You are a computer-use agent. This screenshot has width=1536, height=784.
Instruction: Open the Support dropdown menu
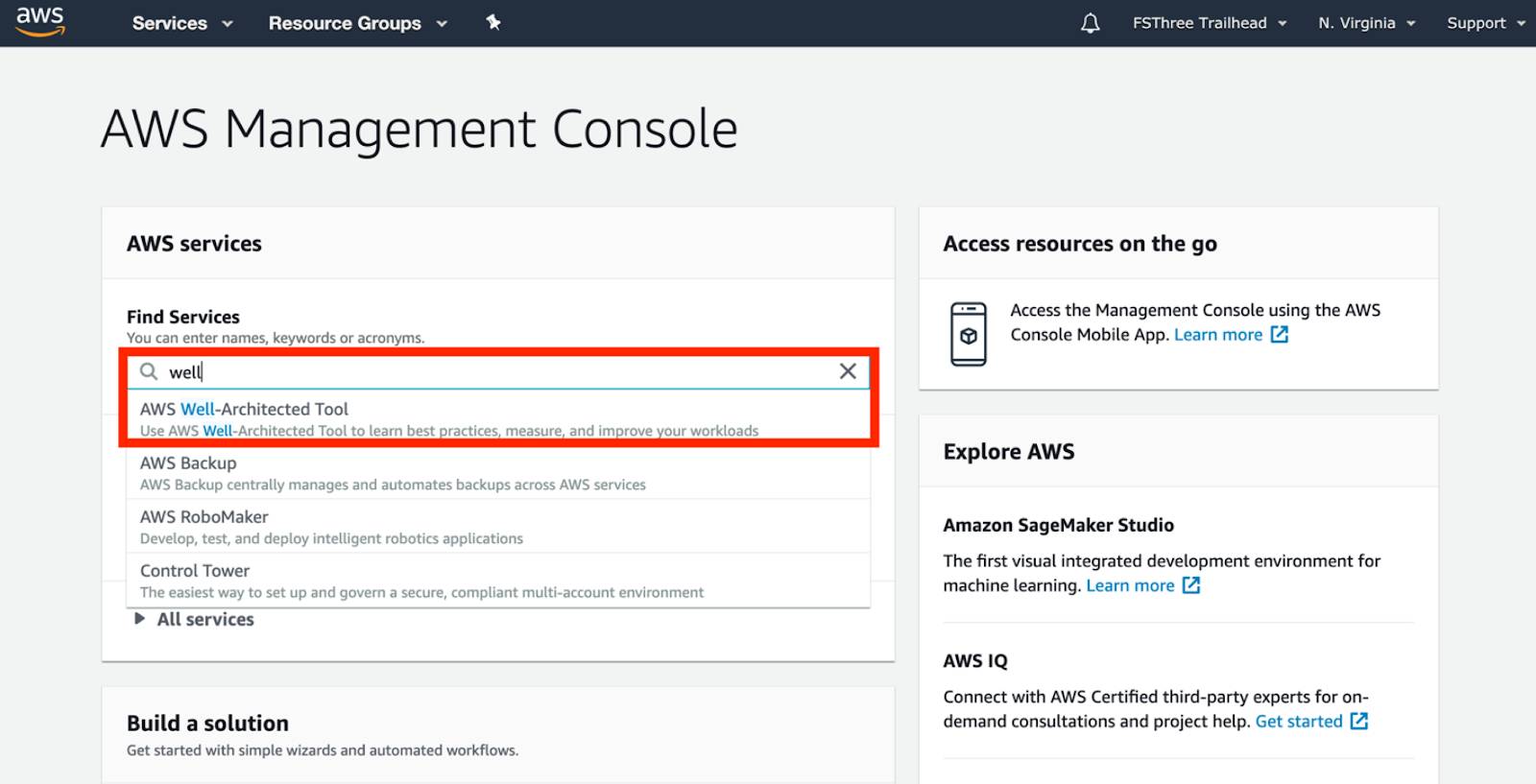click(x=1486, y=23)
